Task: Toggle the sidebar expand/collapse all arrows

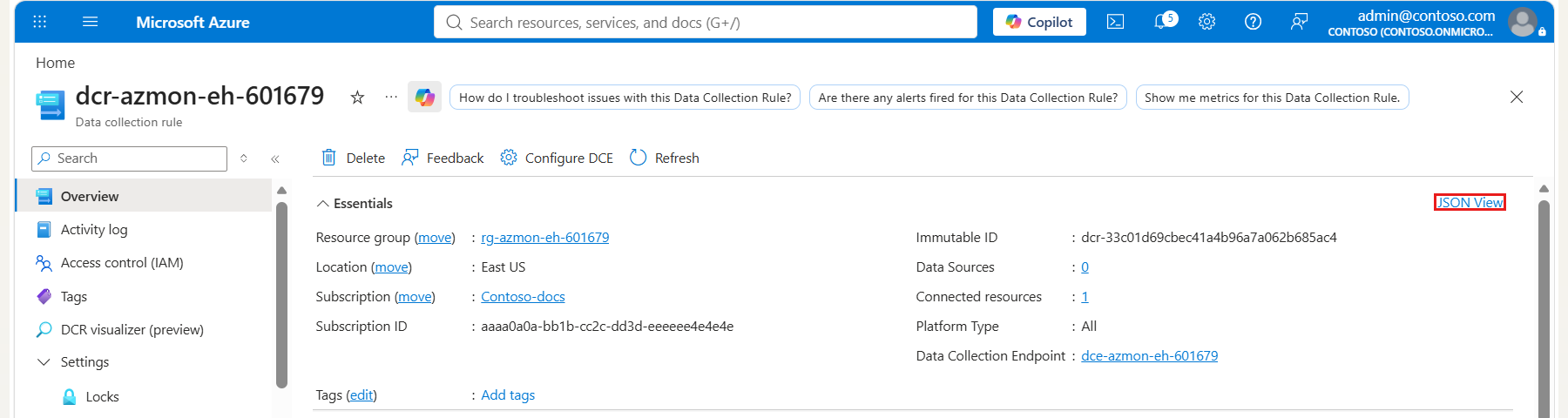Action: pos(244,158)
